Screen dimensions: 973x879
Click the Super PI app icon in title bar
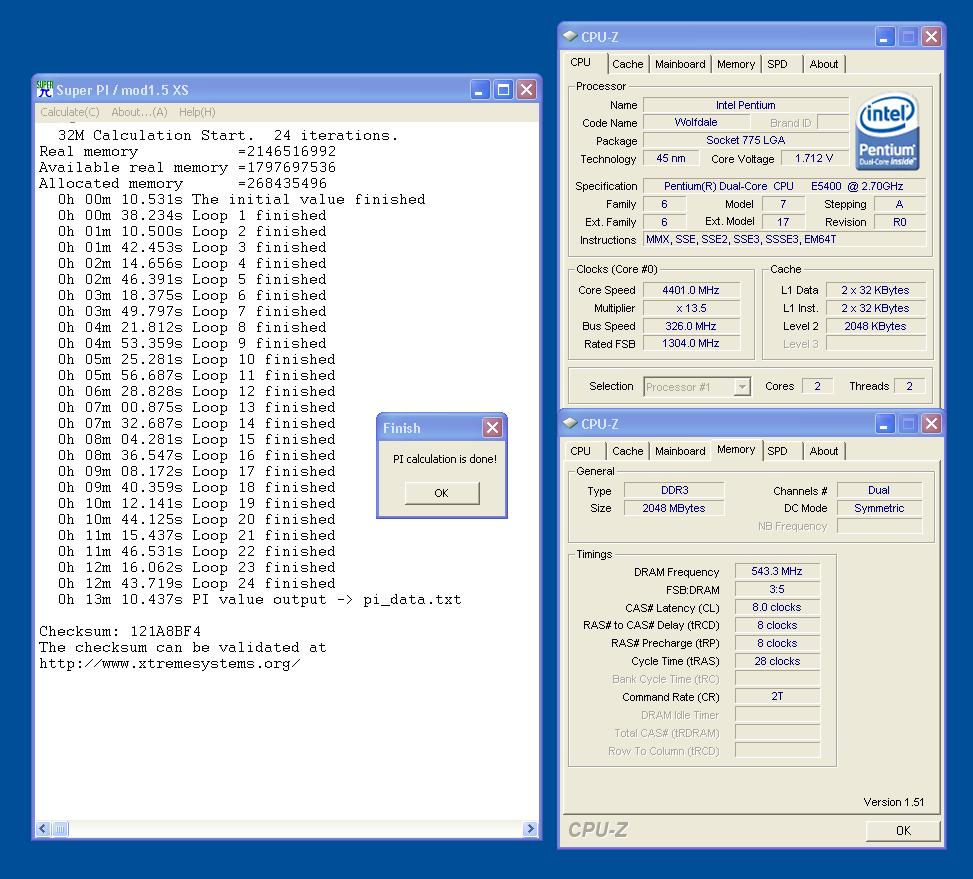[45, 89]
